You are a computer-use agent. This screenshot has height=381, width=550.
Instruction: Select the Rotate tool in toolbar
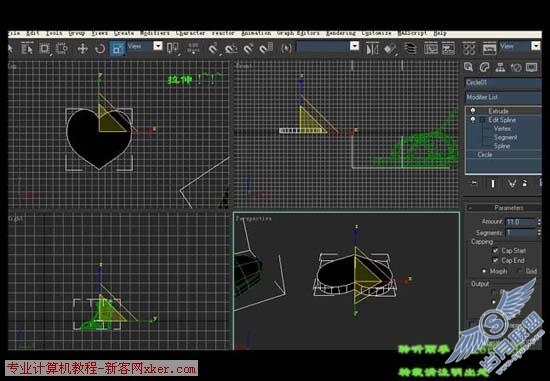tap(100, 48)
